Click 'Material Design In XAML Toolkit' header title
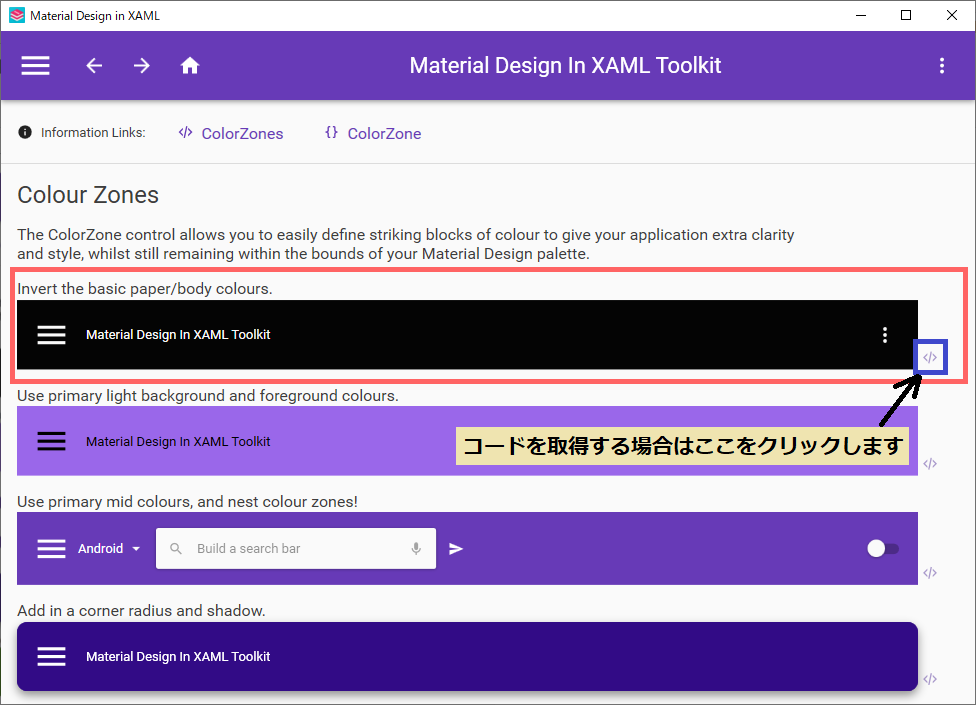Image resolution: width=976 pixels, height=705 pixels. tap(565, 65)
